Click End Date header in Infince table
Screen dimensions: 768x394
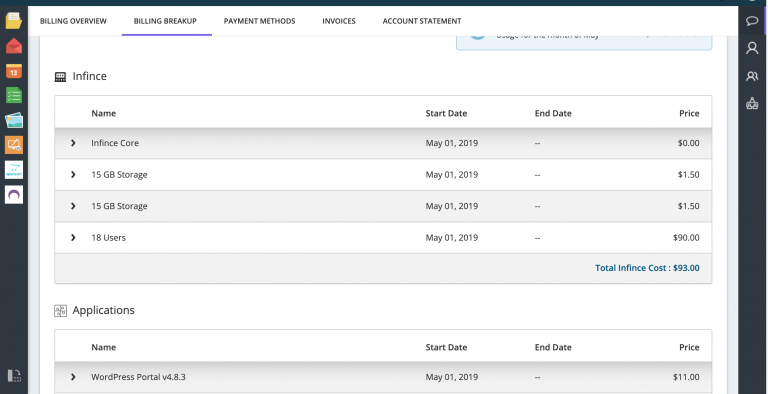click(x=553, y=113)
